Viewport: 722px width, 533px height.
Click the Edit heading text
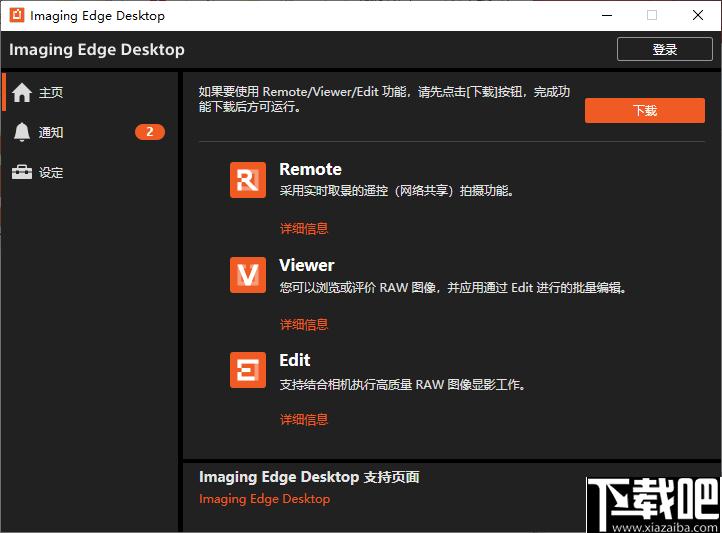[295, 360]
